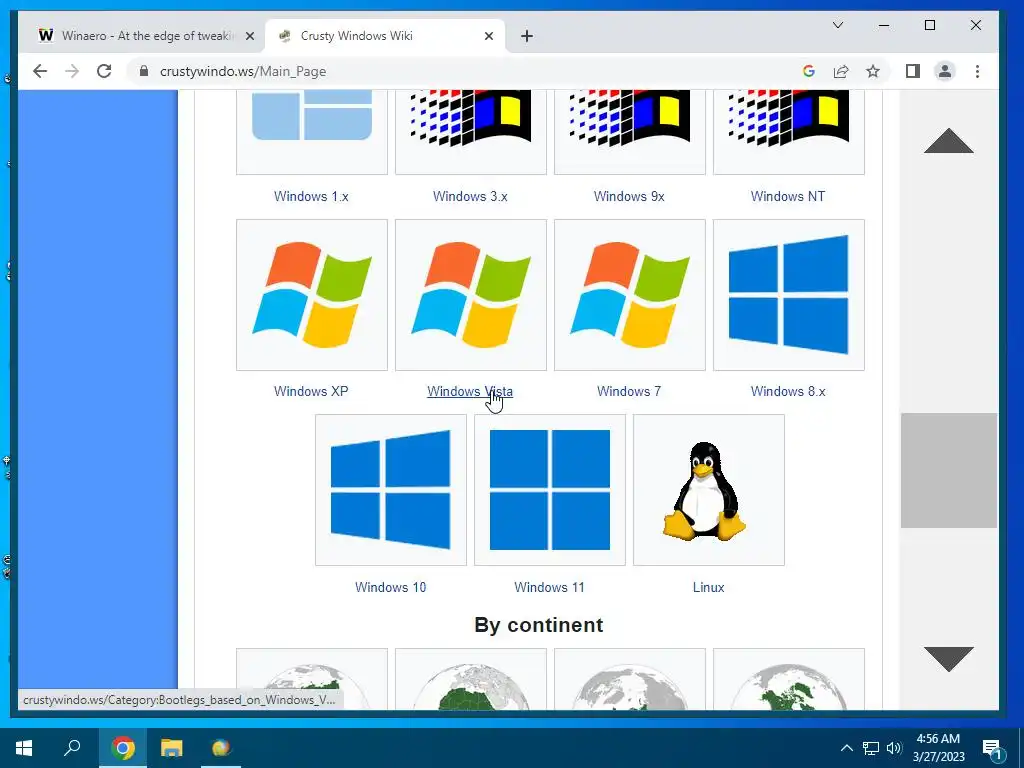Close the Winaero tab
The width and height of the screenshot is (1024, 768).
pos(249,36)
